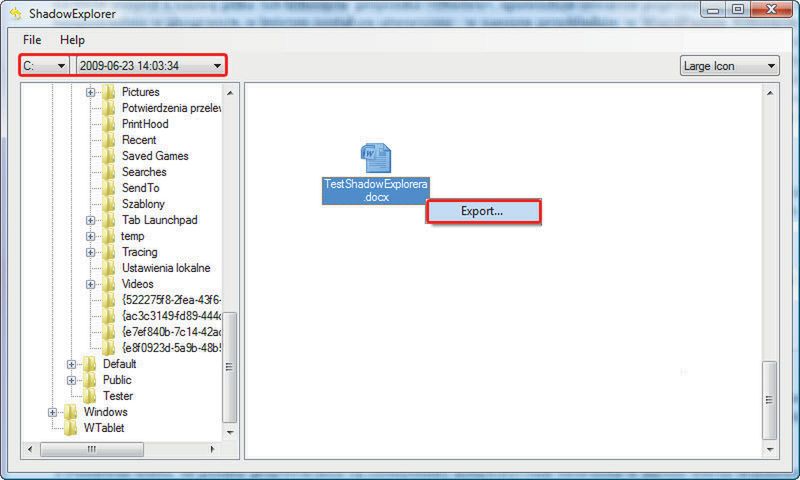Image resolution: width=800 pixels, height=480 pixels.
Task: Click the Searches folder icon
Action: [108, 172]
